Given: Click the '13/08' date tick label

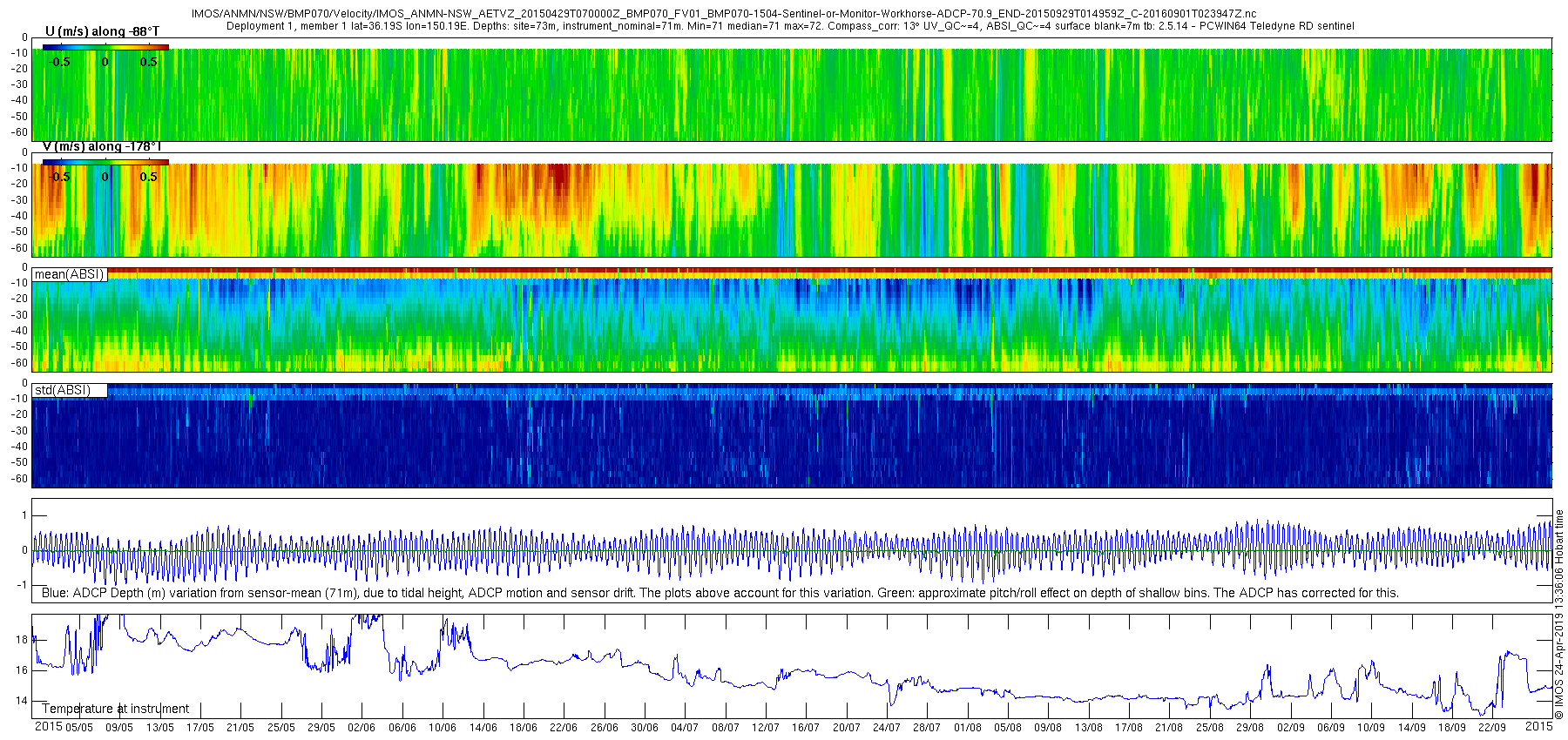Looking at the screenshot, I should point(1089,728).
